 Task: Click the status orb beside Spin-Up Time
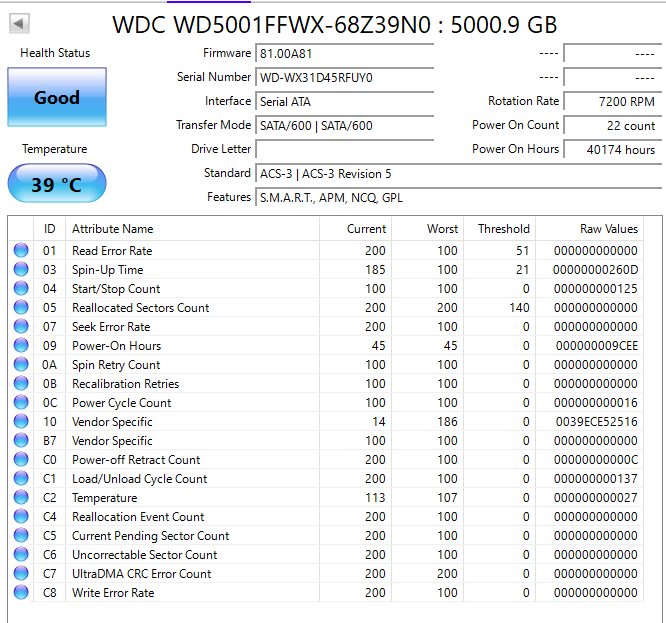[x=21, y=270]
